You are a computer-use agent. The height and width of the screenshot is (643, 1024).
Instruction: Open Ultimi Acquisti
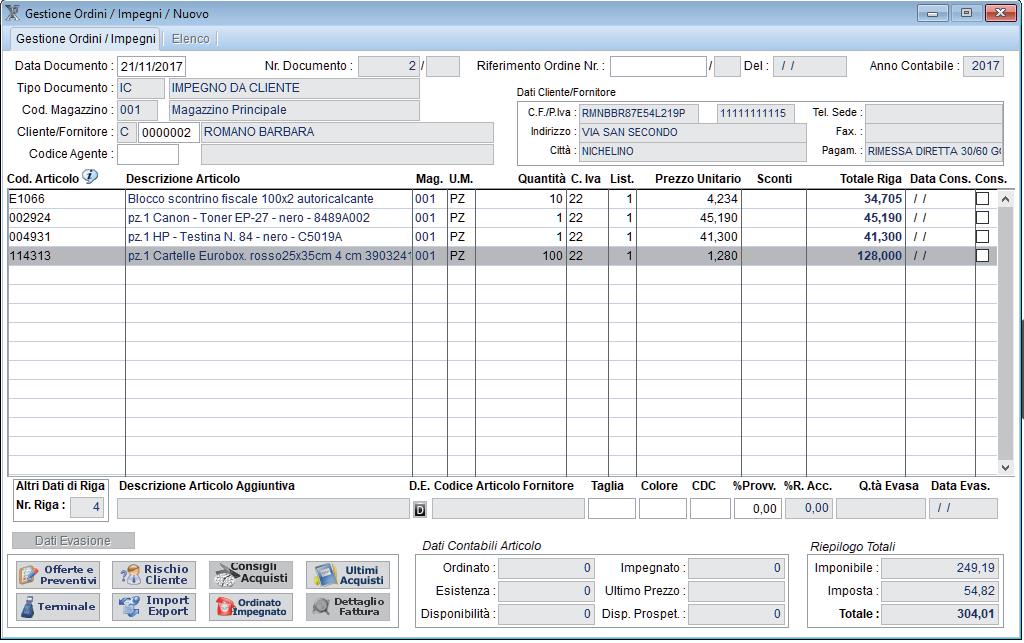tap(348, 575)
